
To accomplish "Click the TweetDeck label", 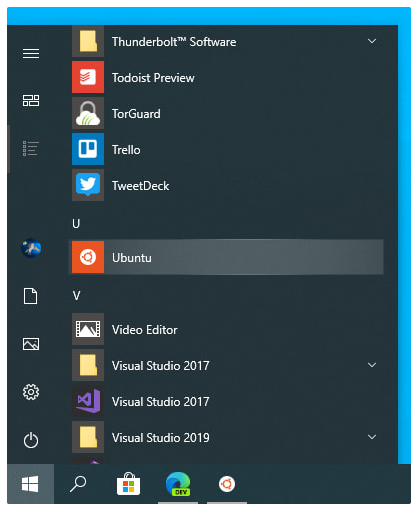I will pyautogui.click(x=140, y=186).
